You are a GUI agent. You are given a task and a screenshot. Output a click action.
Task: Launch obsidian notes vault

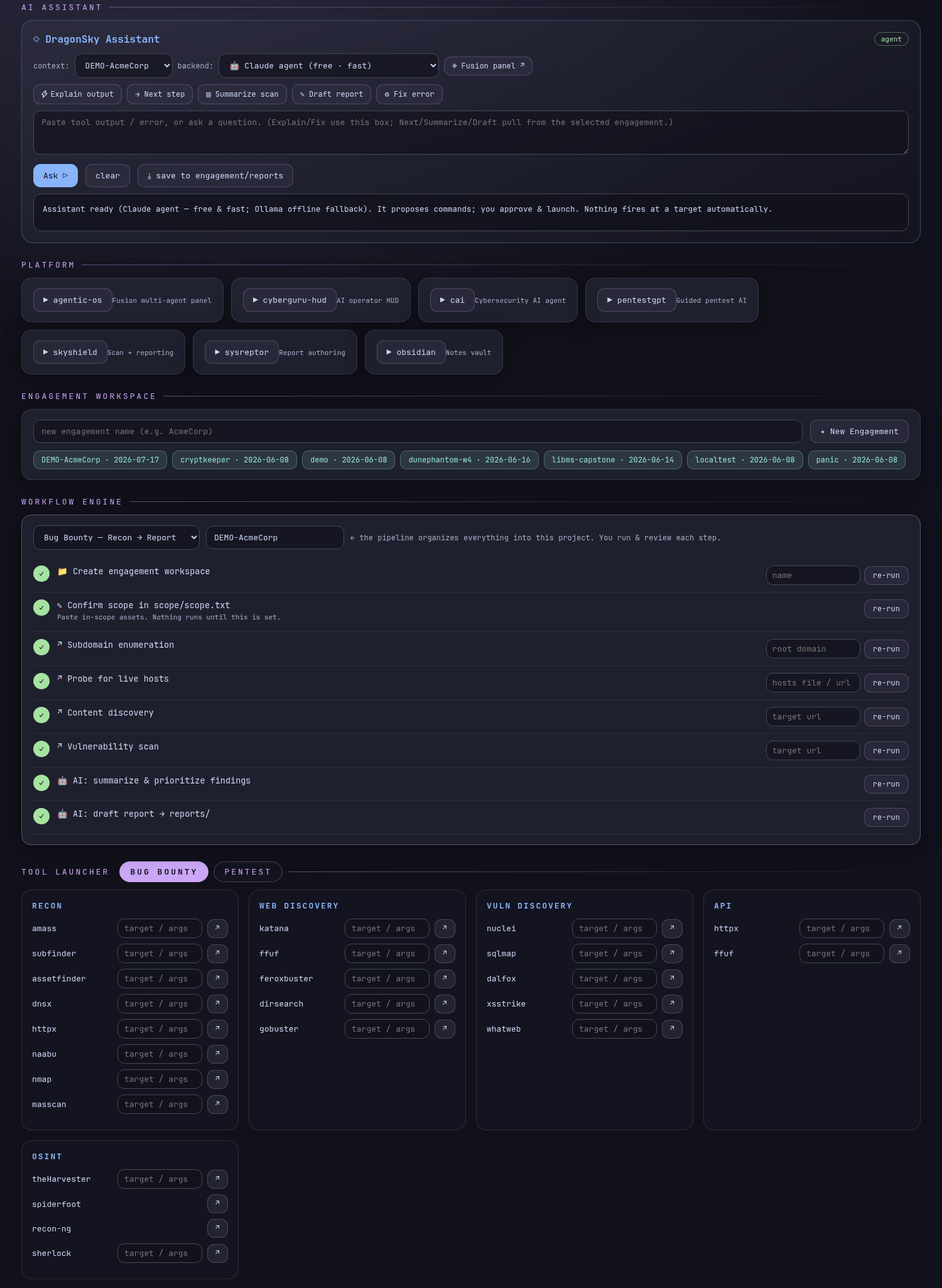point(411,352)
